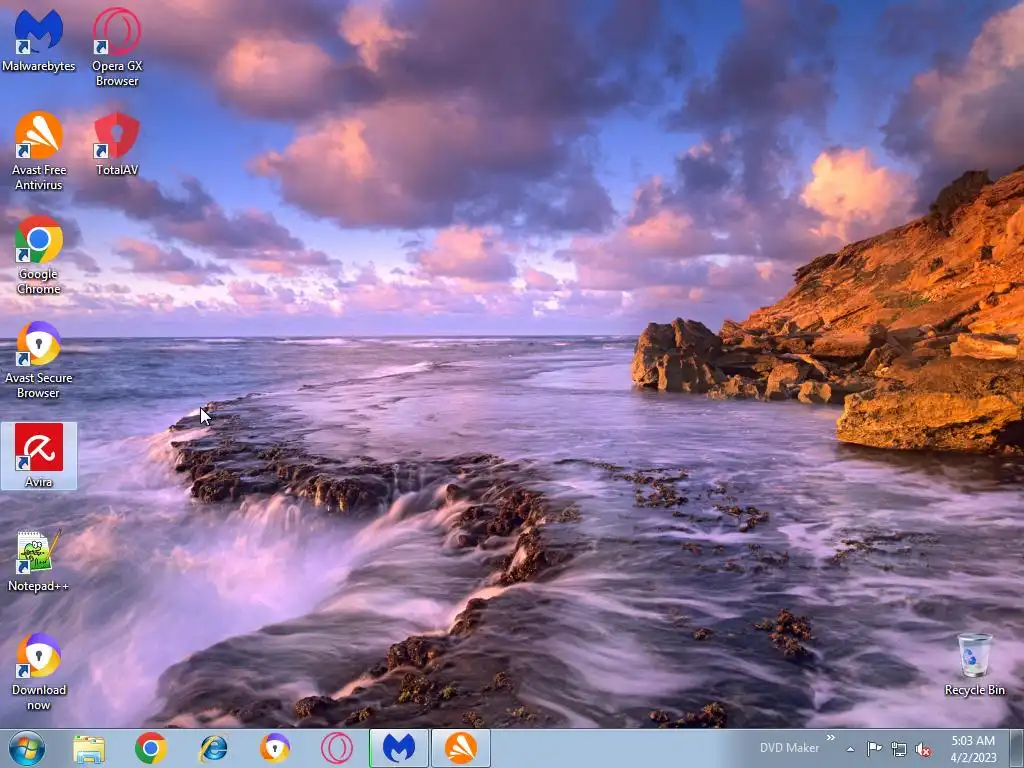Launch Opera GX Browser desktop shortcut

[117, 47]
